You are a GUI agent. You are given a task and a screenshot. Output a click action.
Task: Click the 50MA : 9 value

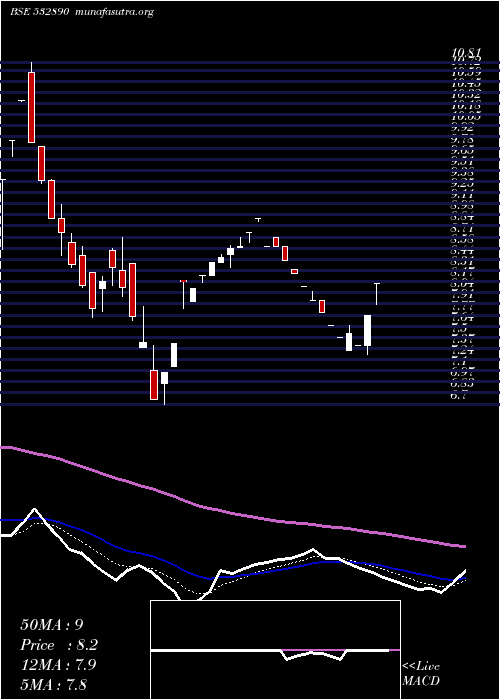[x=52, y=625]
